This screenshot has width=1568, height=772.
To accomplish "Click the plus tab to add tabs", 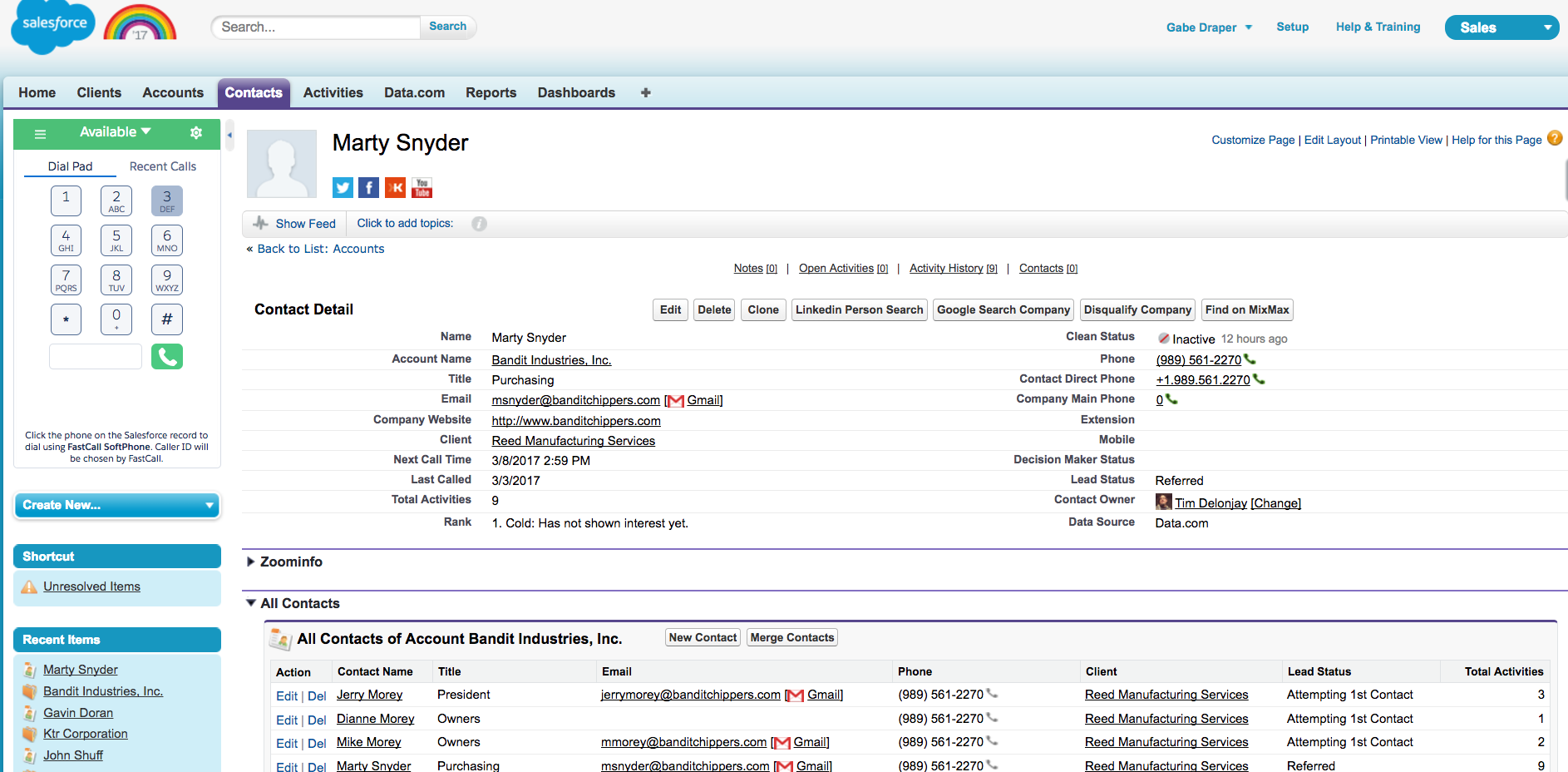I will click(646, 92).
